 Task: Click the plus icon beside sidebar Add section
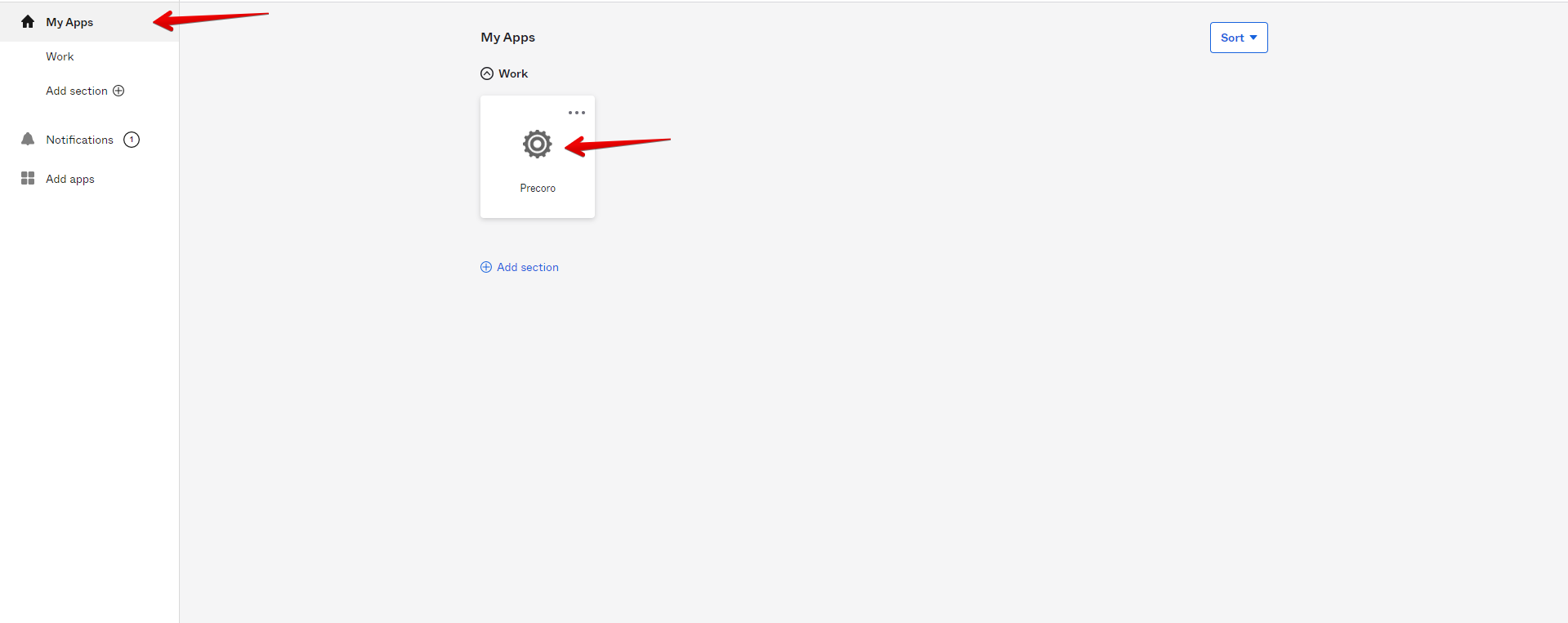coord(118,91)
